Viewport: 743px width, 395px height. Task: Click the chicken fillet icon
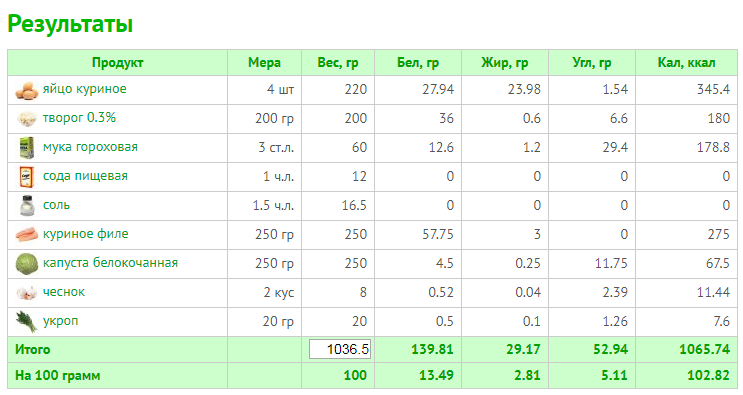pos(27,234)
